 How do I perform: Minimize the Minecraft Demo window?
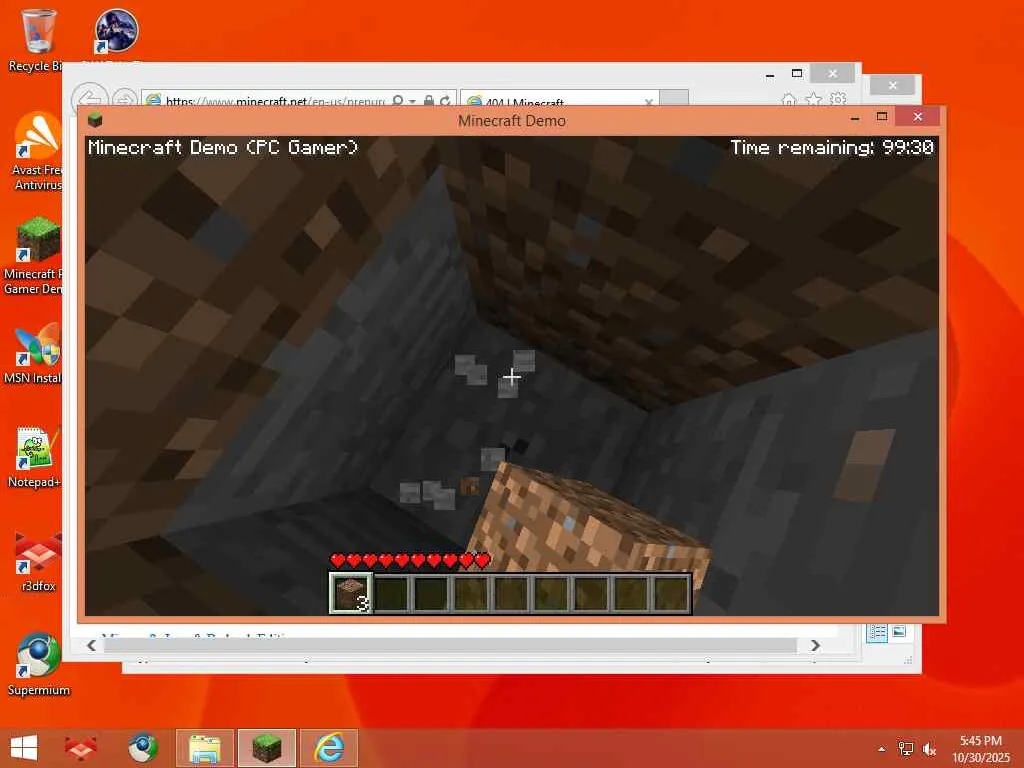point(855,118)
